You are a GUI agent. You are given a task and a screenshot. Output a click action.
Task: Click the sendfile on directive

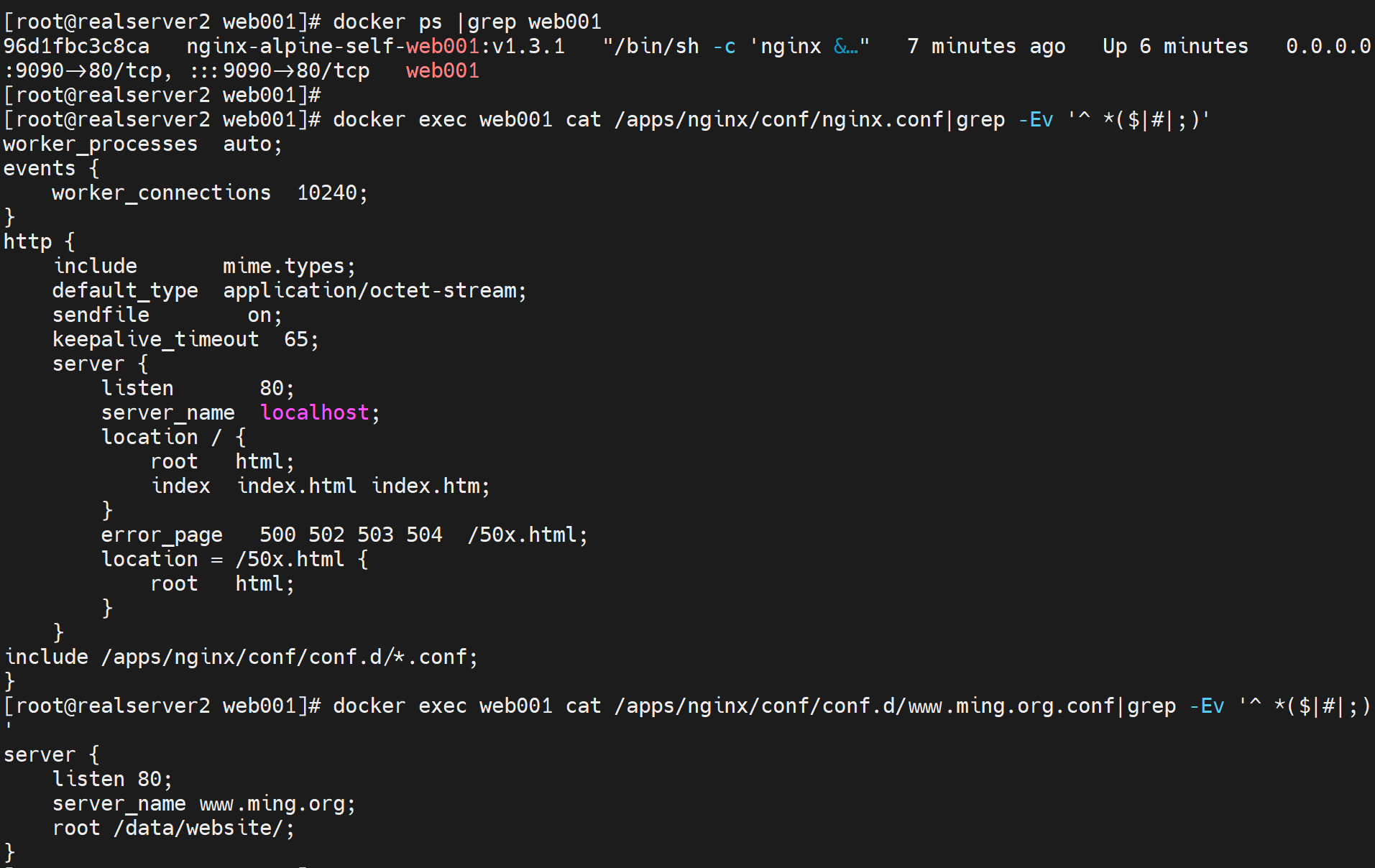coord(167,315)
